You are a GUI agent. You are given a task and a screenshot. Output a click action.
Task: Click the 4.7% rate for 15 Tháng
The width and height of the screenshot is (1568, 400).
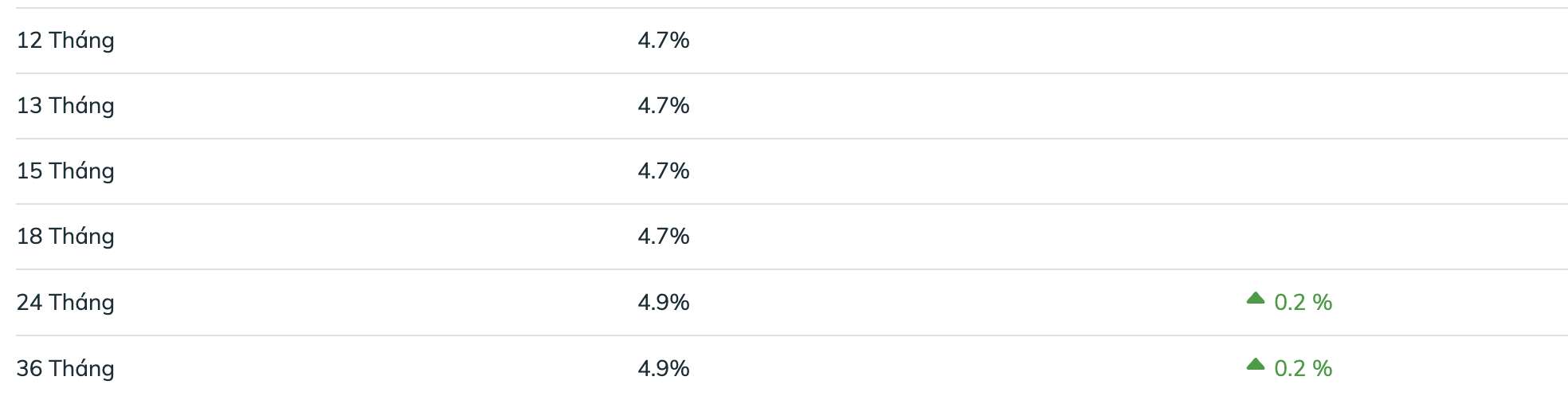tap(664, 171)
